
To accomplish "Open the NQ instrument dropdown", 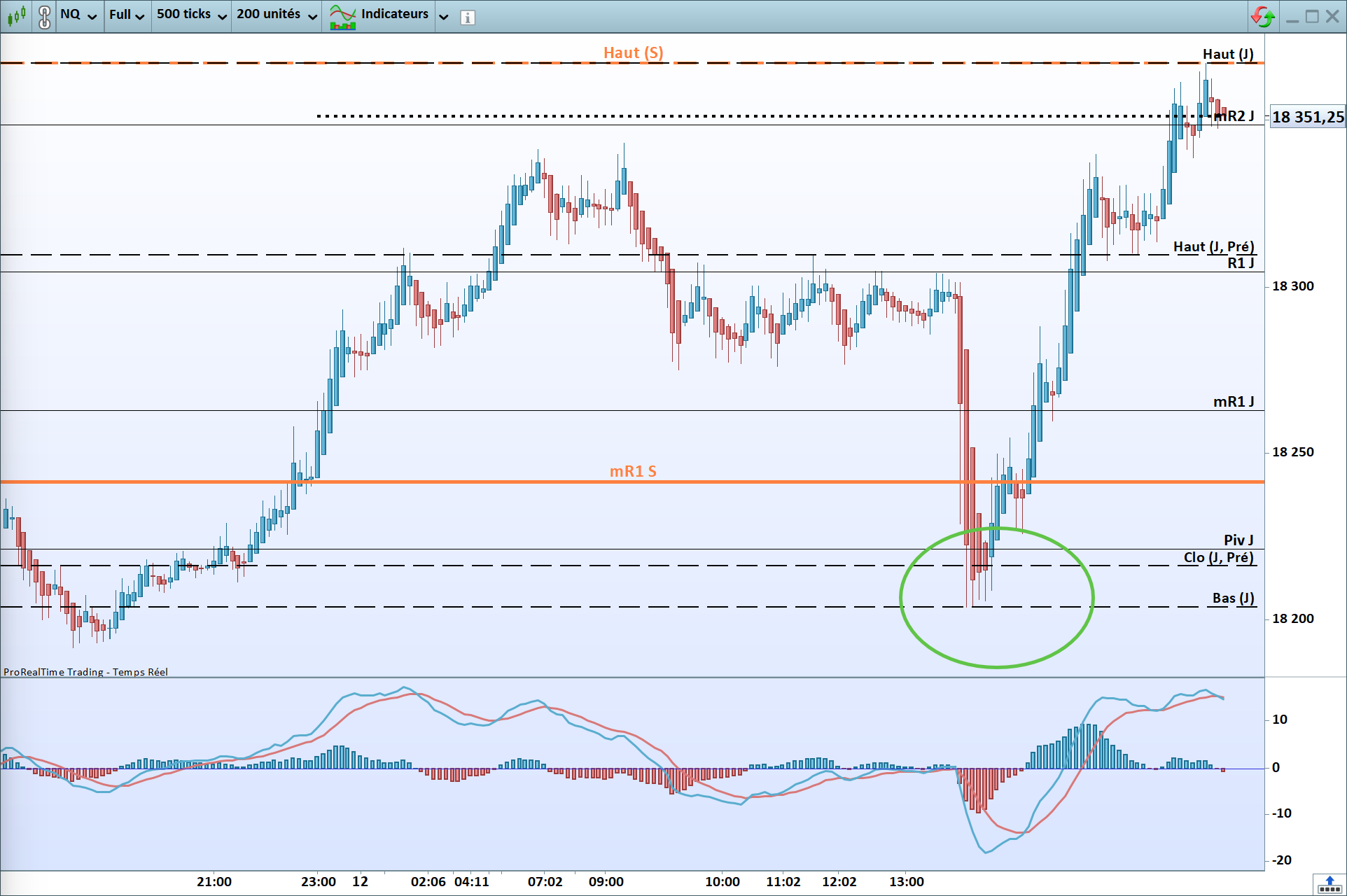I will coord(78,15).
